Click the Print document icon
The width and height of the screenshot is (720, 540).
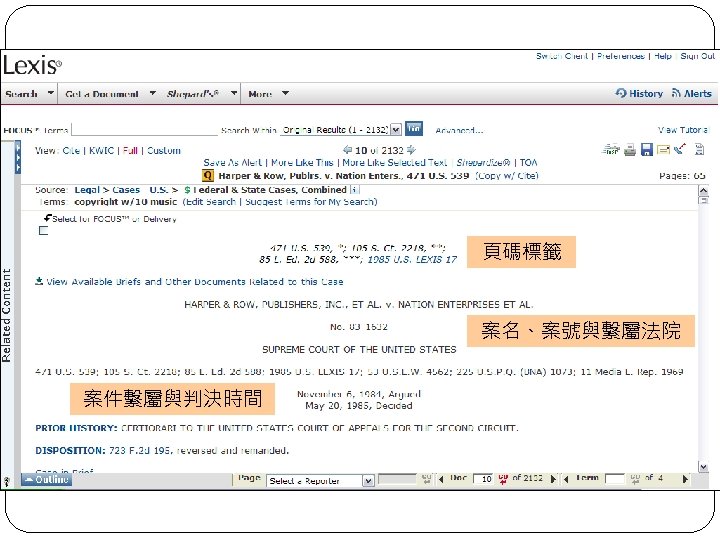tap(630, 150)
